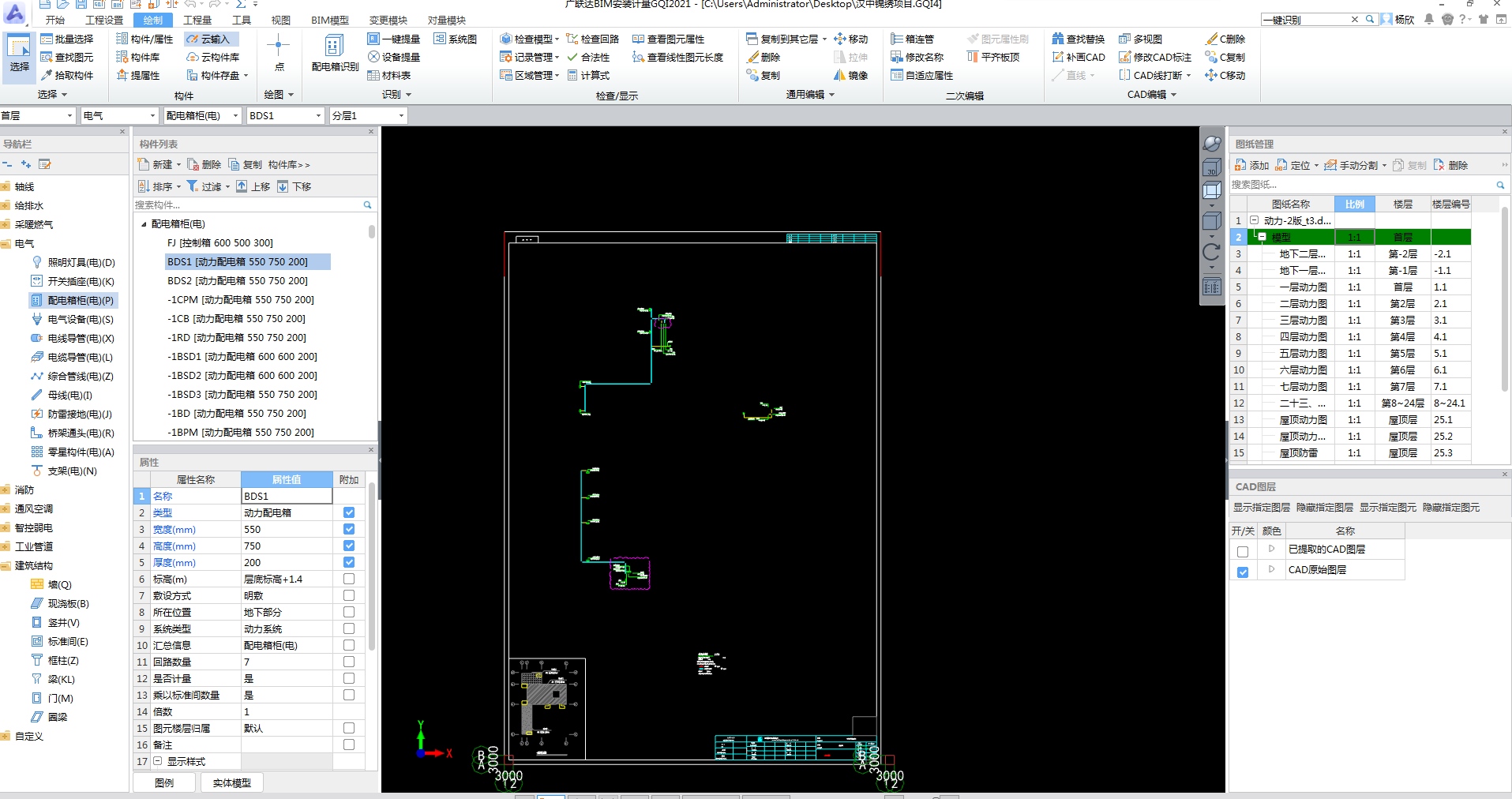Select the 批量选择 batch select tool
Image resolution: width=1512 pixels, height=799 pixels.
pos(67,39)
